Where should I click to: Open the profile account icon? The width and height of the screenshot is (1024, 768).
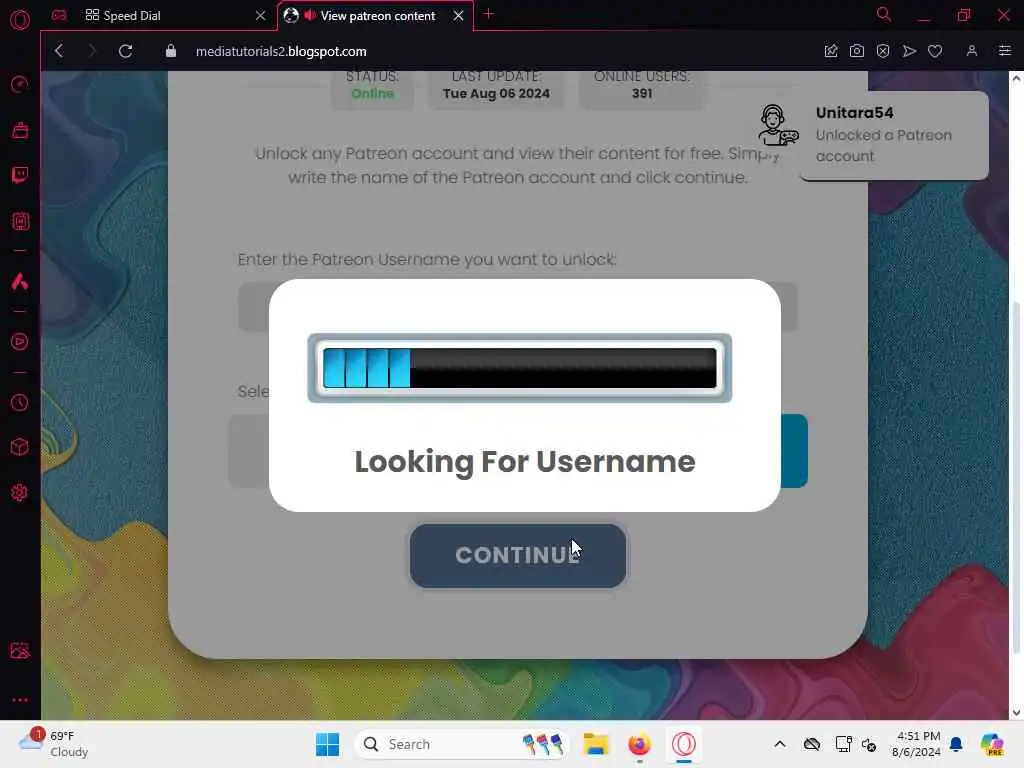coord(972,51)
